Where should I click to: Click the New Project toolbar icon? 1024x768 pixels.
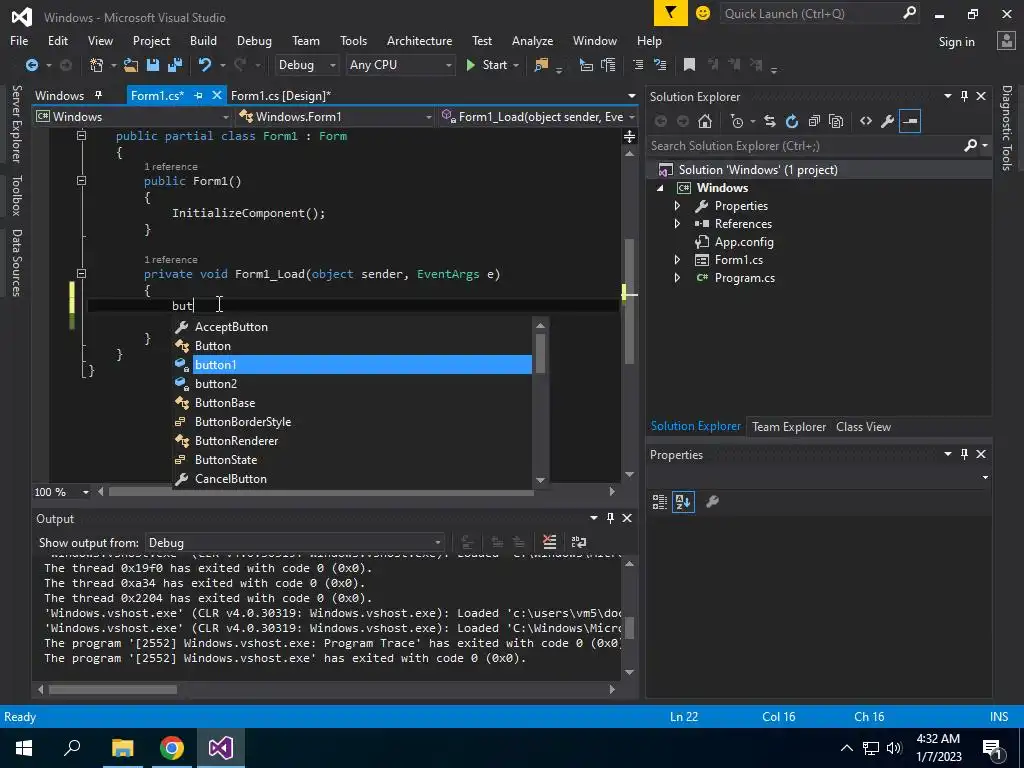(97, 65)
